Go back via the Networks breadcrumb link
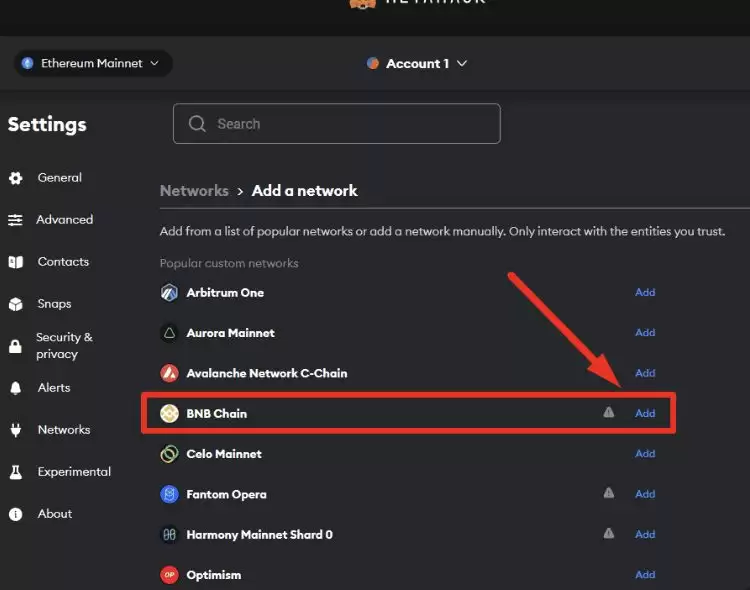The image size is (750, 590). (x=194, y=190)
